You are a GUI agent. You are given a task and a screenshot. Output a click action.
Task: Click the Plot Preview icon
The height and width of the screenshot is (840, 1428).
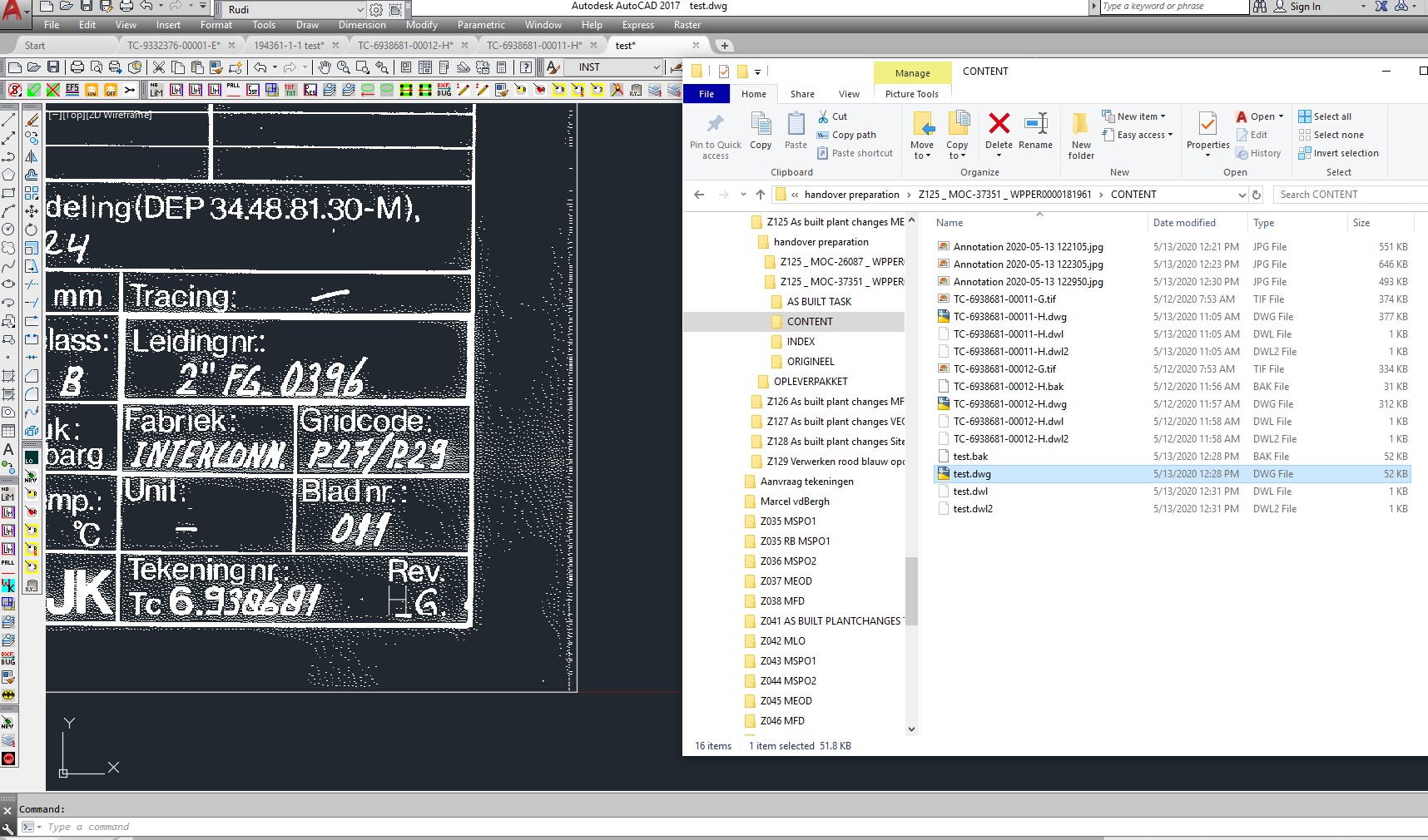point(97,69)
